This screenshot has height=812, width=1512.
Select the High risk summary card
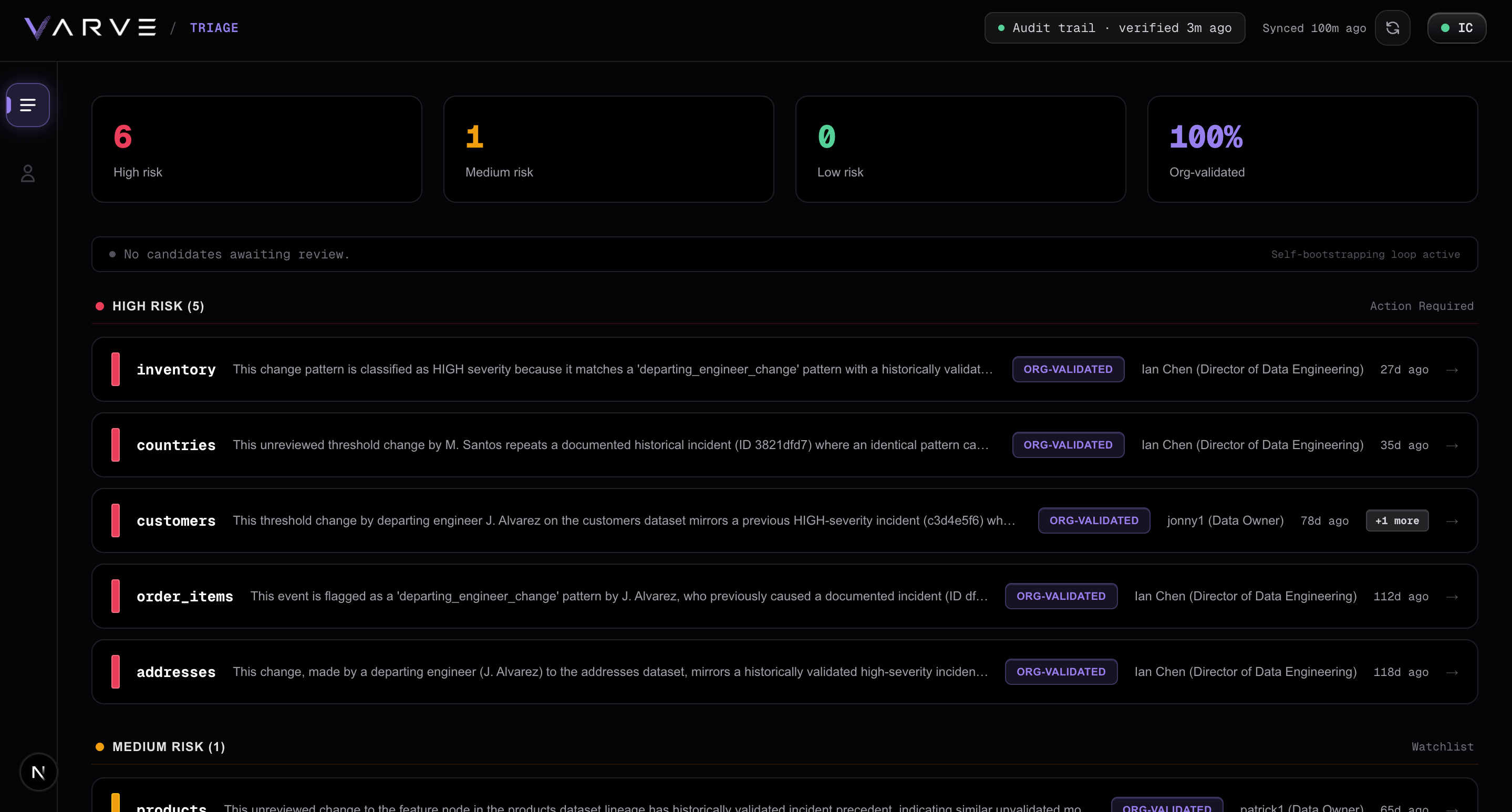coord(256,149)
